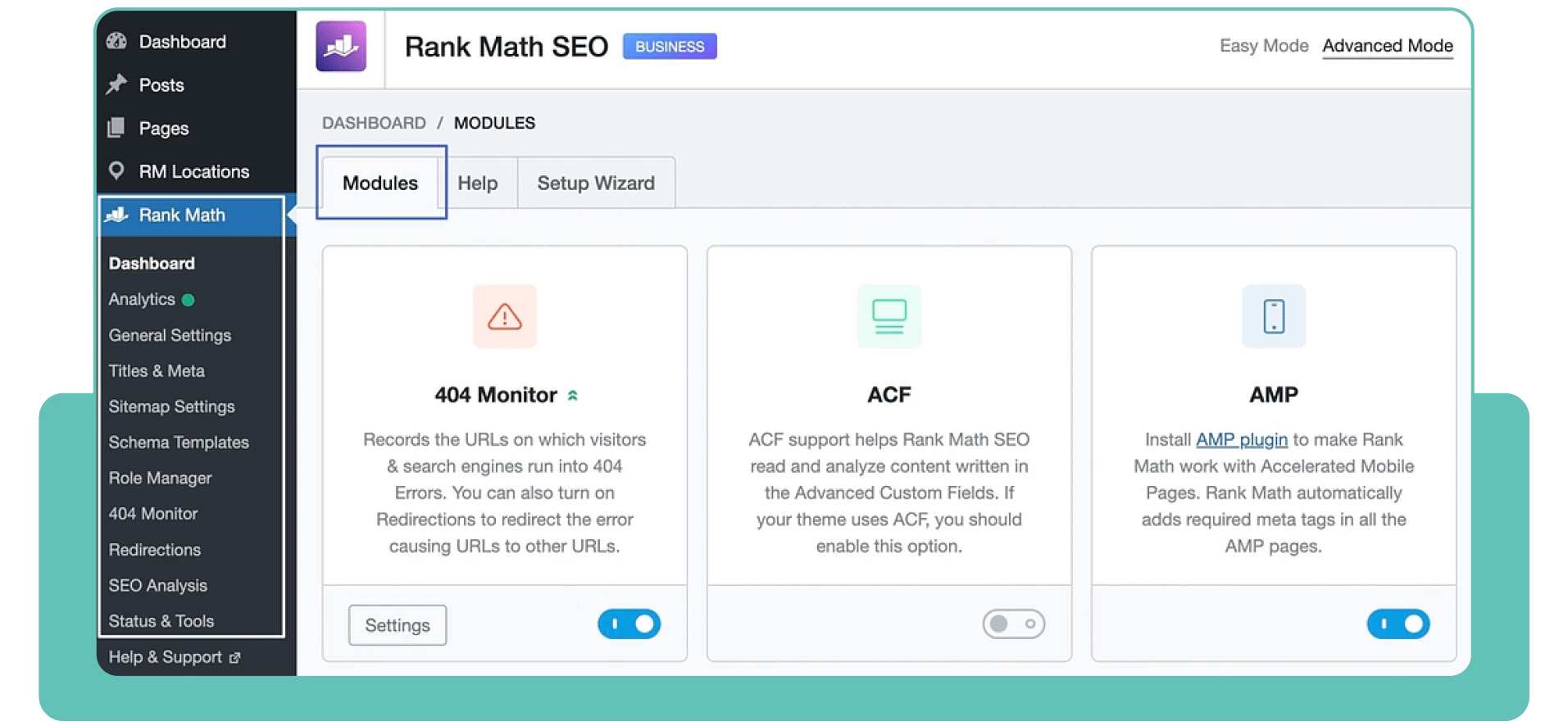1568x726 pixels.
Task: Enable the ACF module toggle
Action: (1014, 624)
